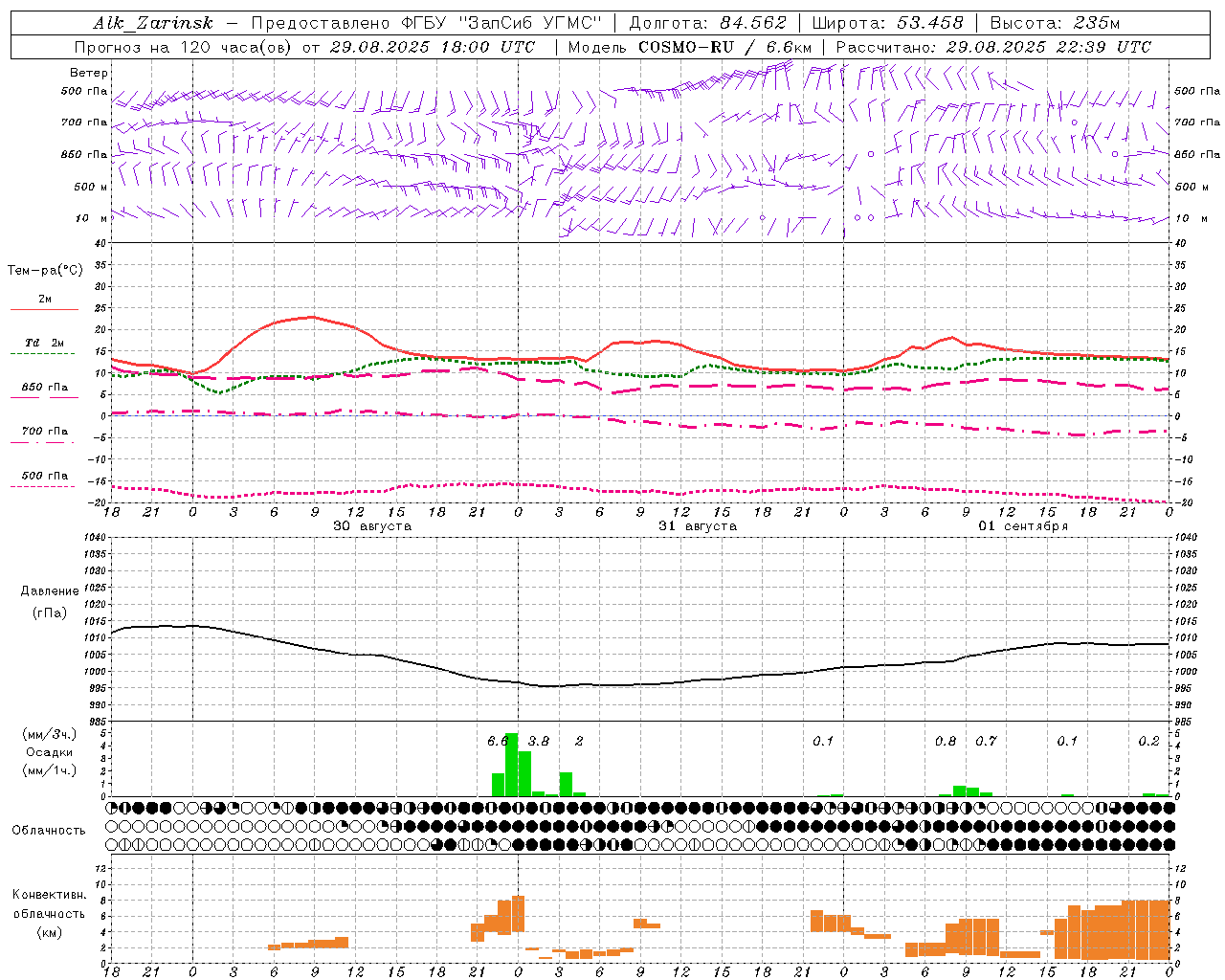Select the Рассчитано: 29.08.2025 22:39 UTC text
Image resolution: width=1225 pixels, height=980 pixels.
993,47
